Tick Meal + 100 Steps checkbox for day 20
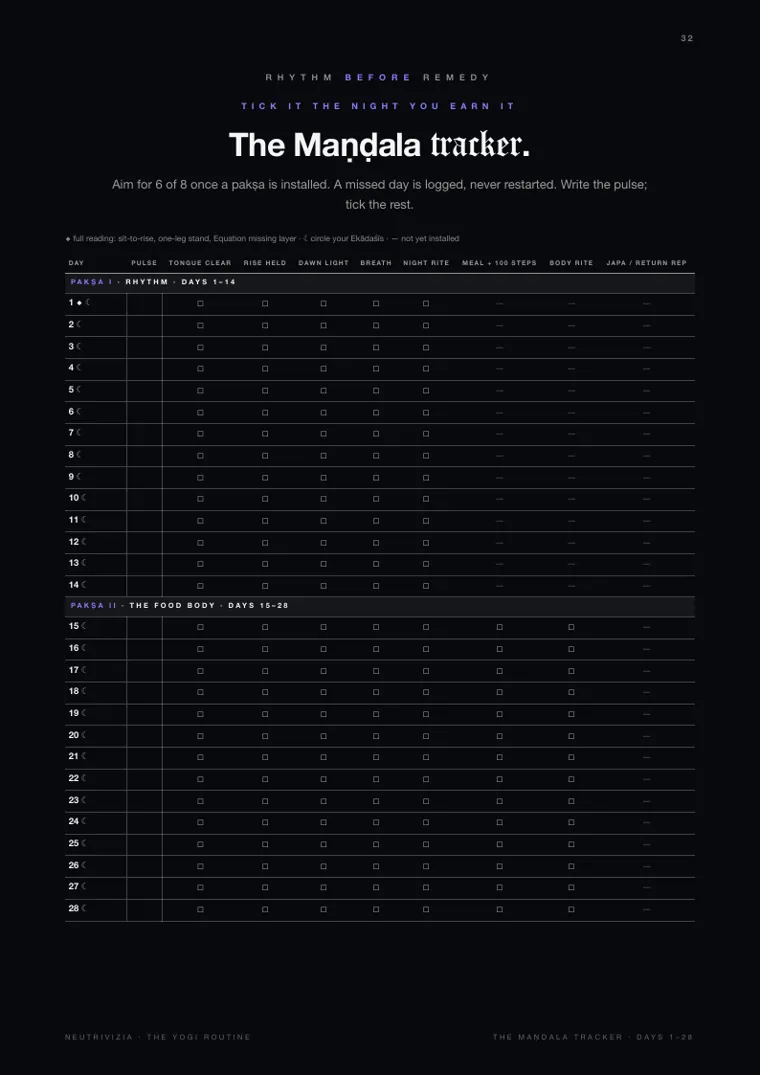 (500, 736)
